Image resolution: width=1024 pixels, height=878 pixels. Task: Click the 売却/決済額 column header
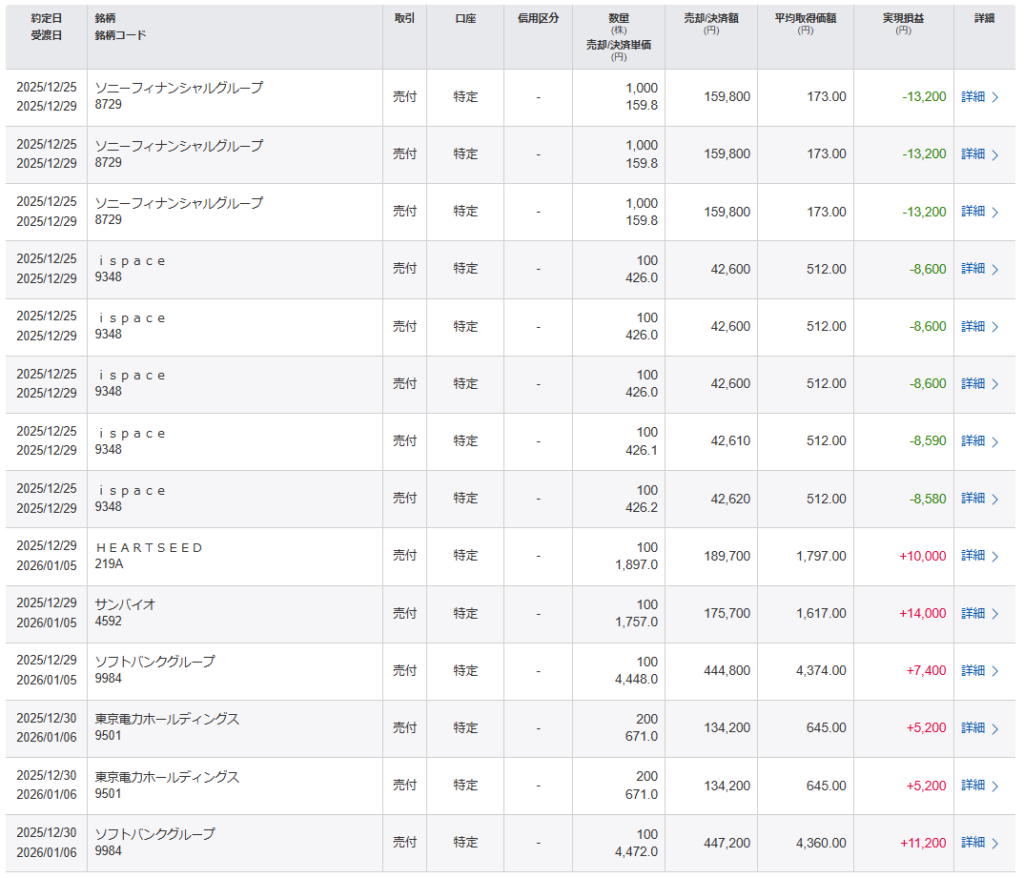708,18
